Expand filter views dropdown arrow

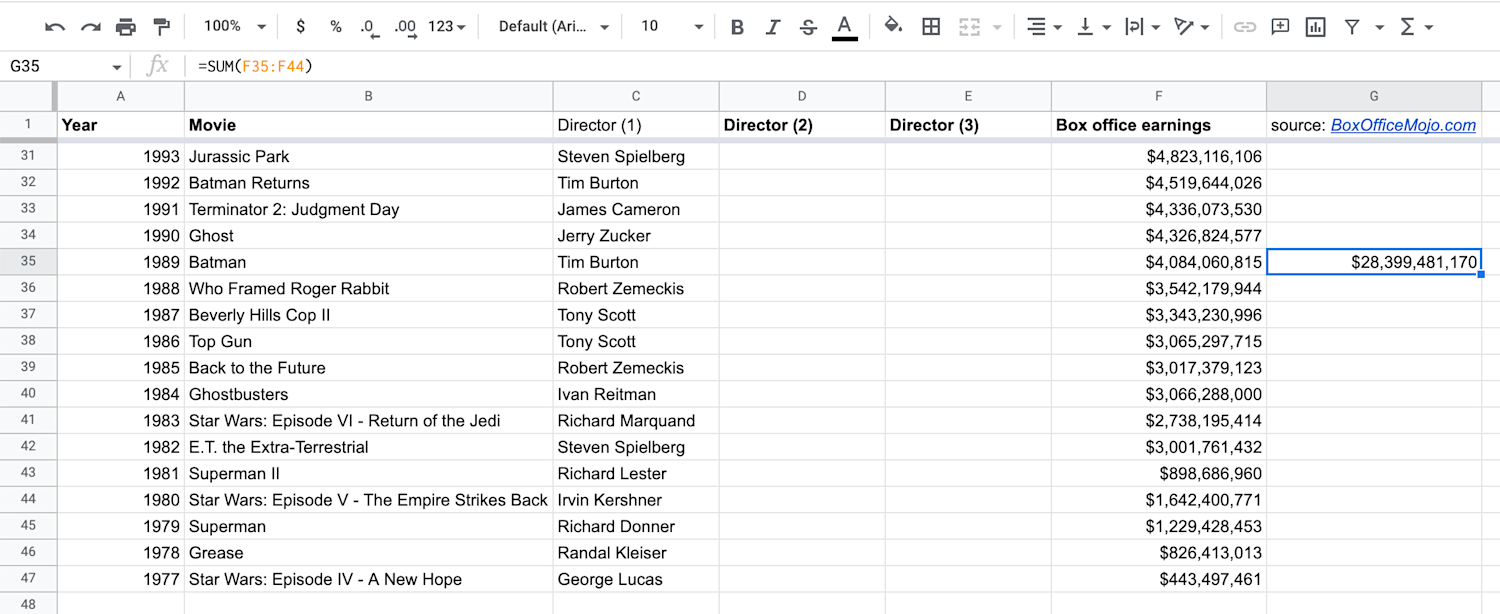pos(1379,27)
